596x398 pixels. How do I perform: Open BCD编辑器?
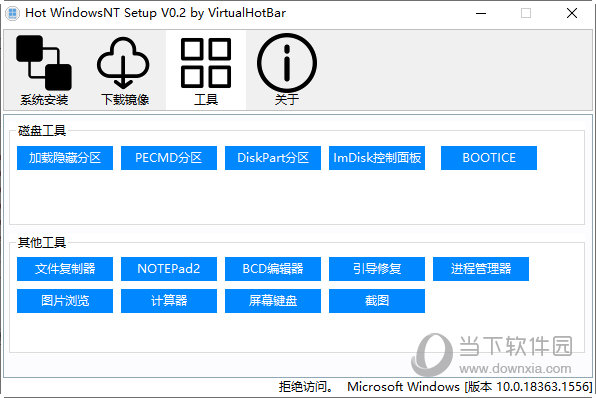click(273, 269)
